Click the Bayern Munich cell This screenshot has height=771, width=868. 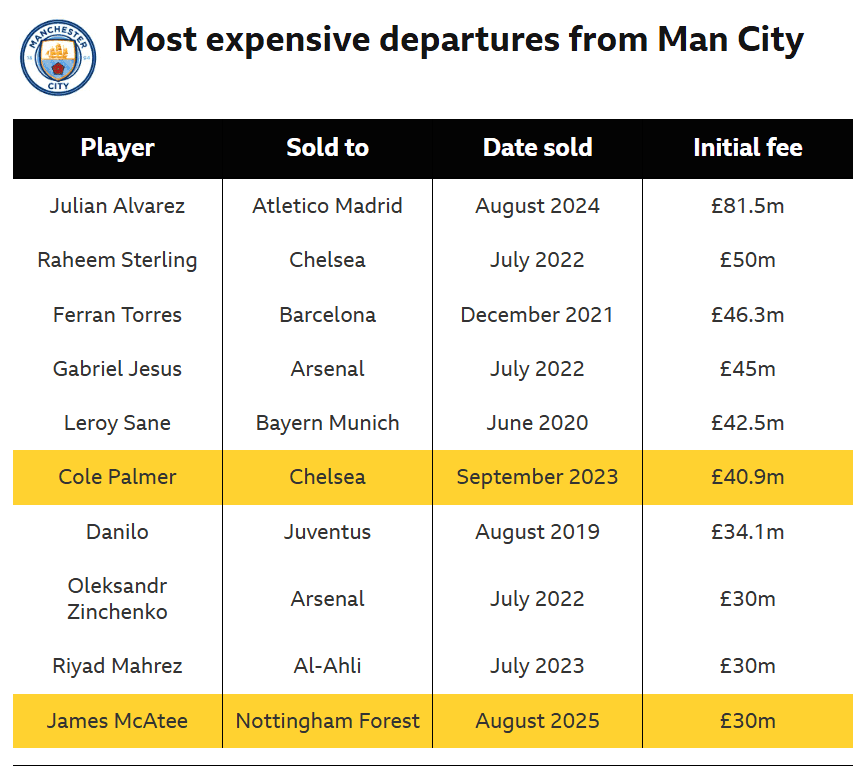pyautogui.click(x=328, y=423)
